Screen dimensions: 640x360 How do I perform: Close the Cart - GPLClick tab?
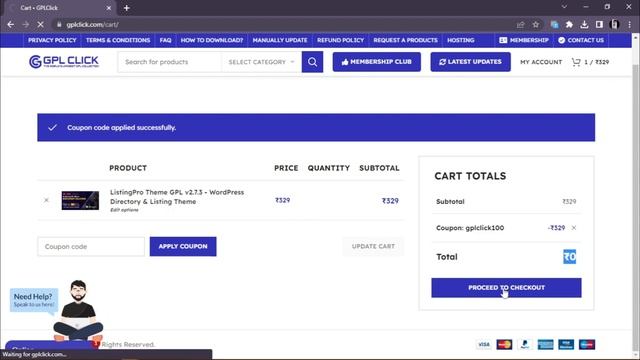(x=109, y=8)
